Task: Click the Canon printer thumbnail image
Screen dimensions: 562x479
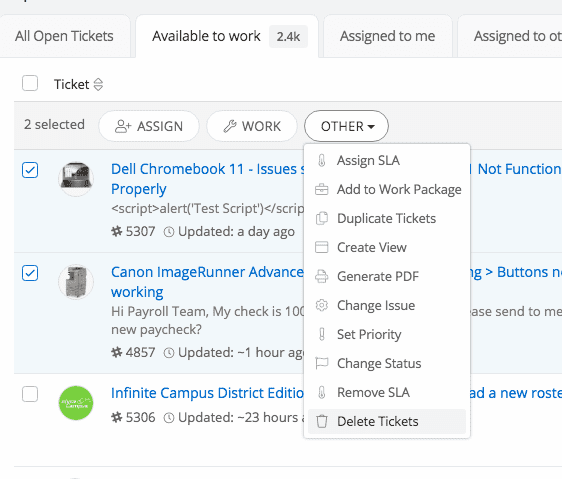Action: point(76,282)
